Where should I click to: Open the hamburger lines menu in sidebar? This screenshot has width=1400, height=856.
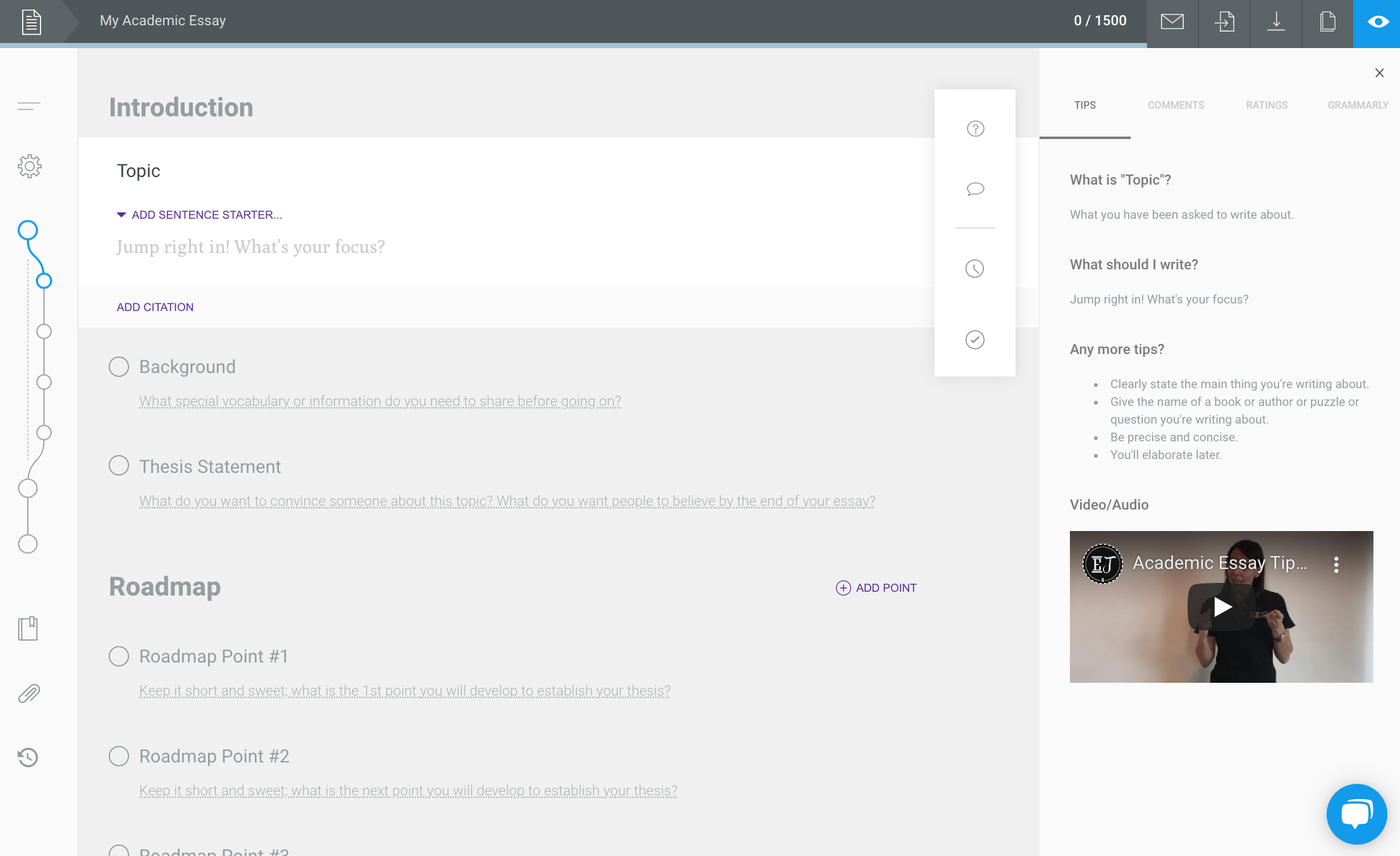click(29, 106)
